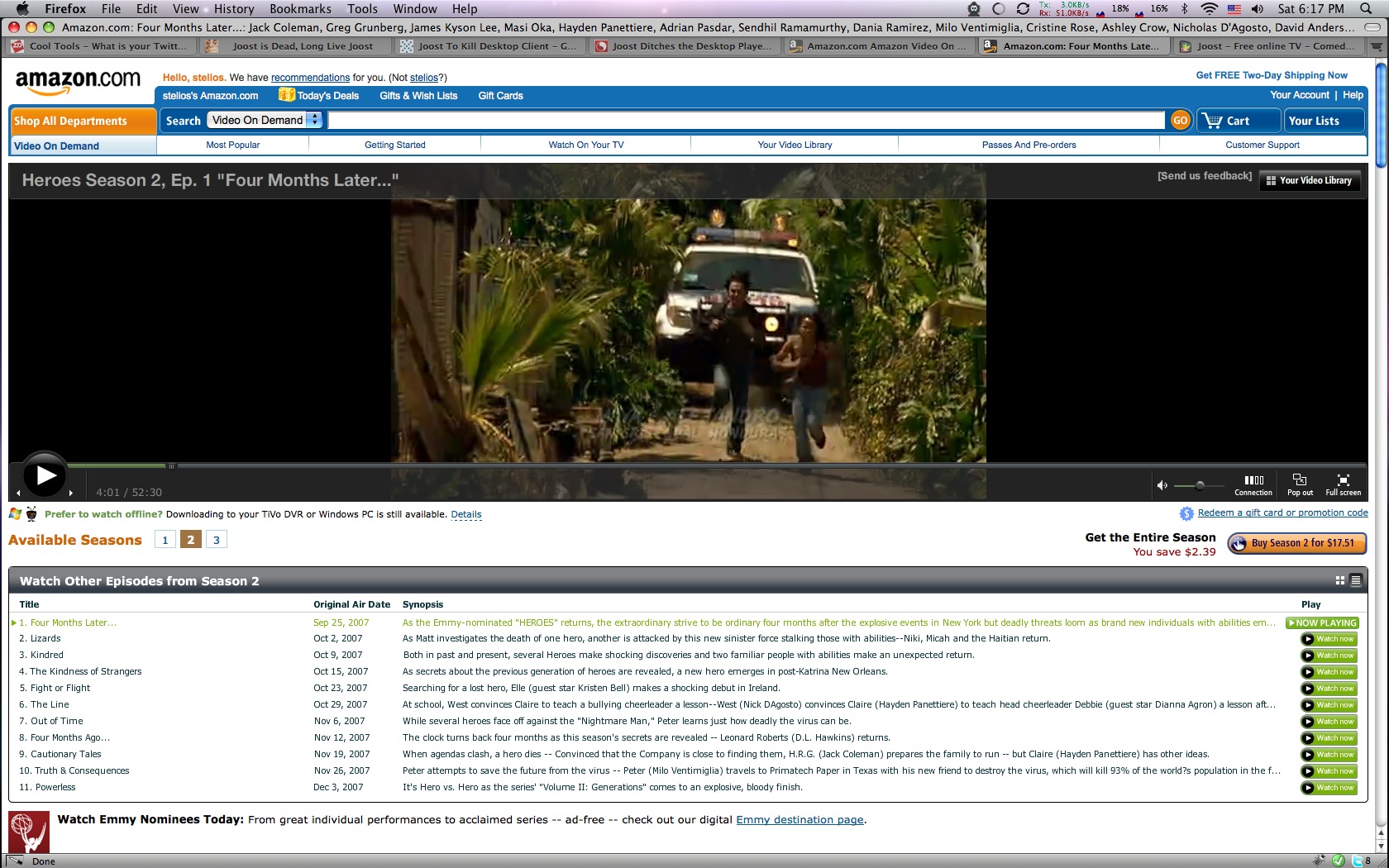Open Today's Deals
The height and width of the screenshot is (868, 1389).
click(x=319, y=95)
